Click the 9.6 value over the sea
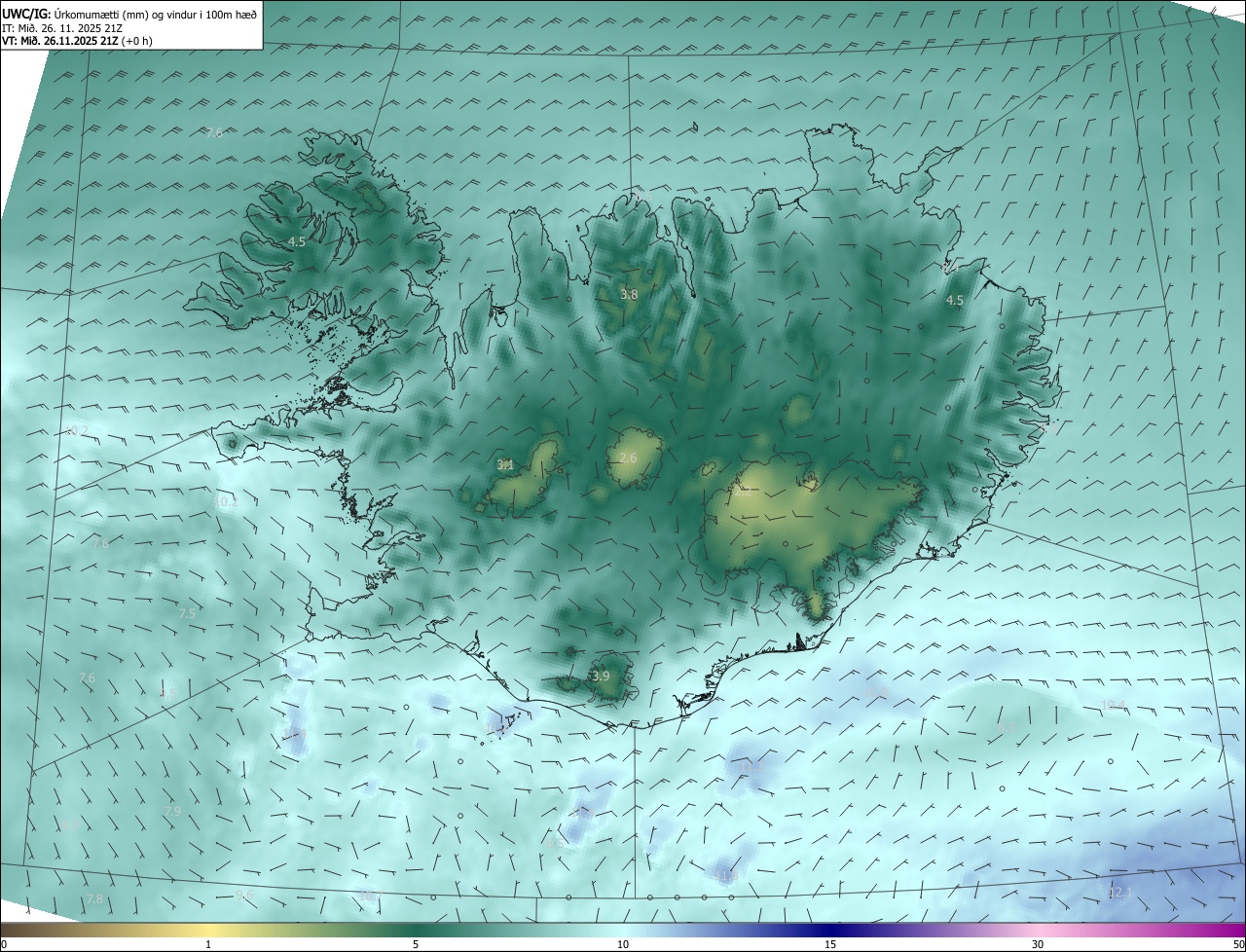 tap(244, 895)
